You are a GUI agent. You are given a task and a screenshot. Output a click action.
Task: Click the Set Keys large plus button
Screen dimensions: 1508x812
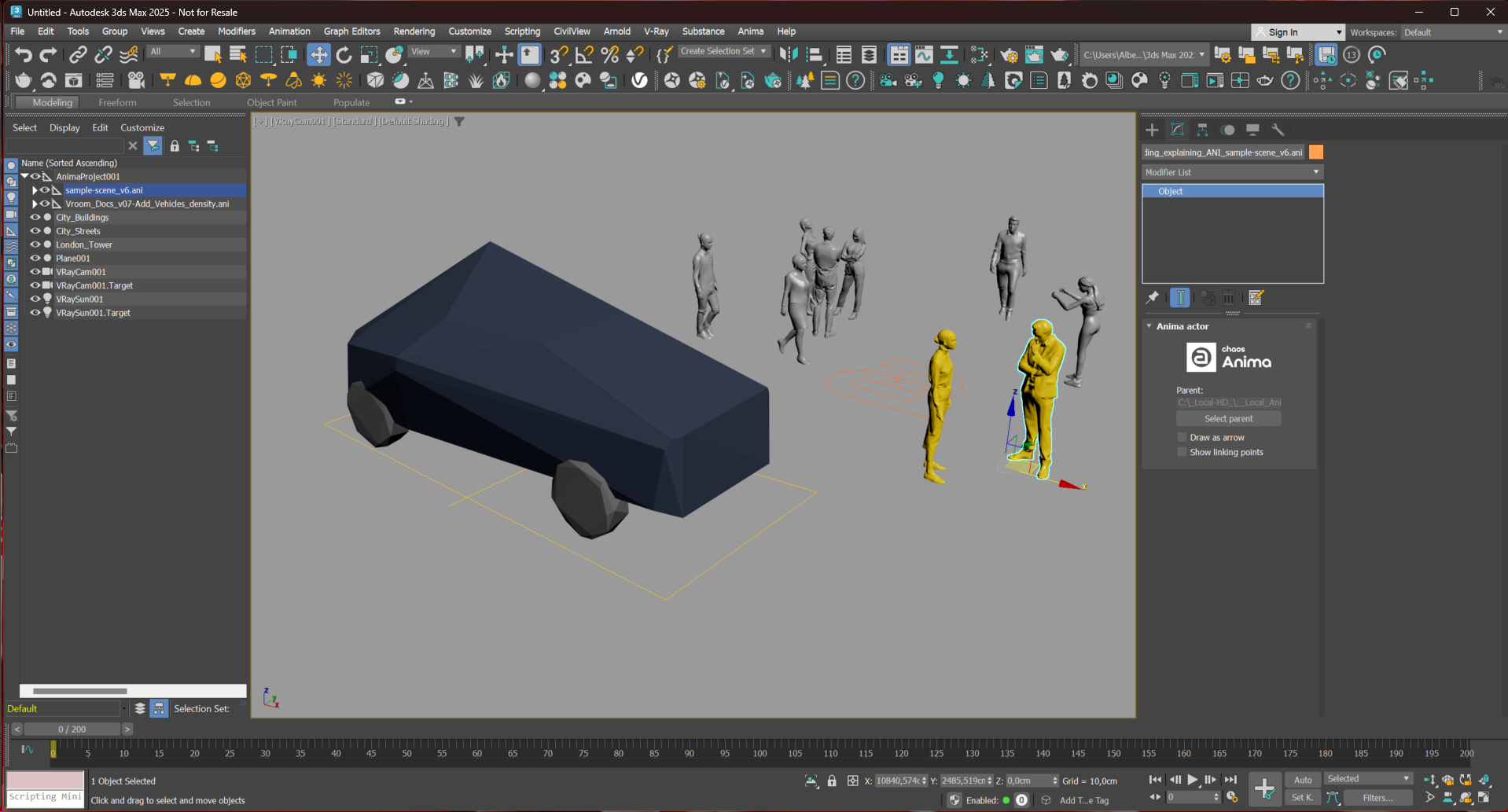[1264, 788]
